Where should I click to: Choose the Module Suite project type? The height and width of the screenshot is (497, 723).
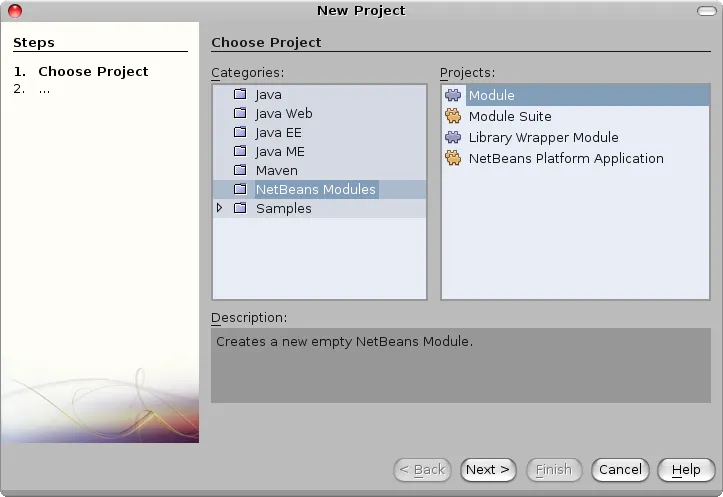510,116
